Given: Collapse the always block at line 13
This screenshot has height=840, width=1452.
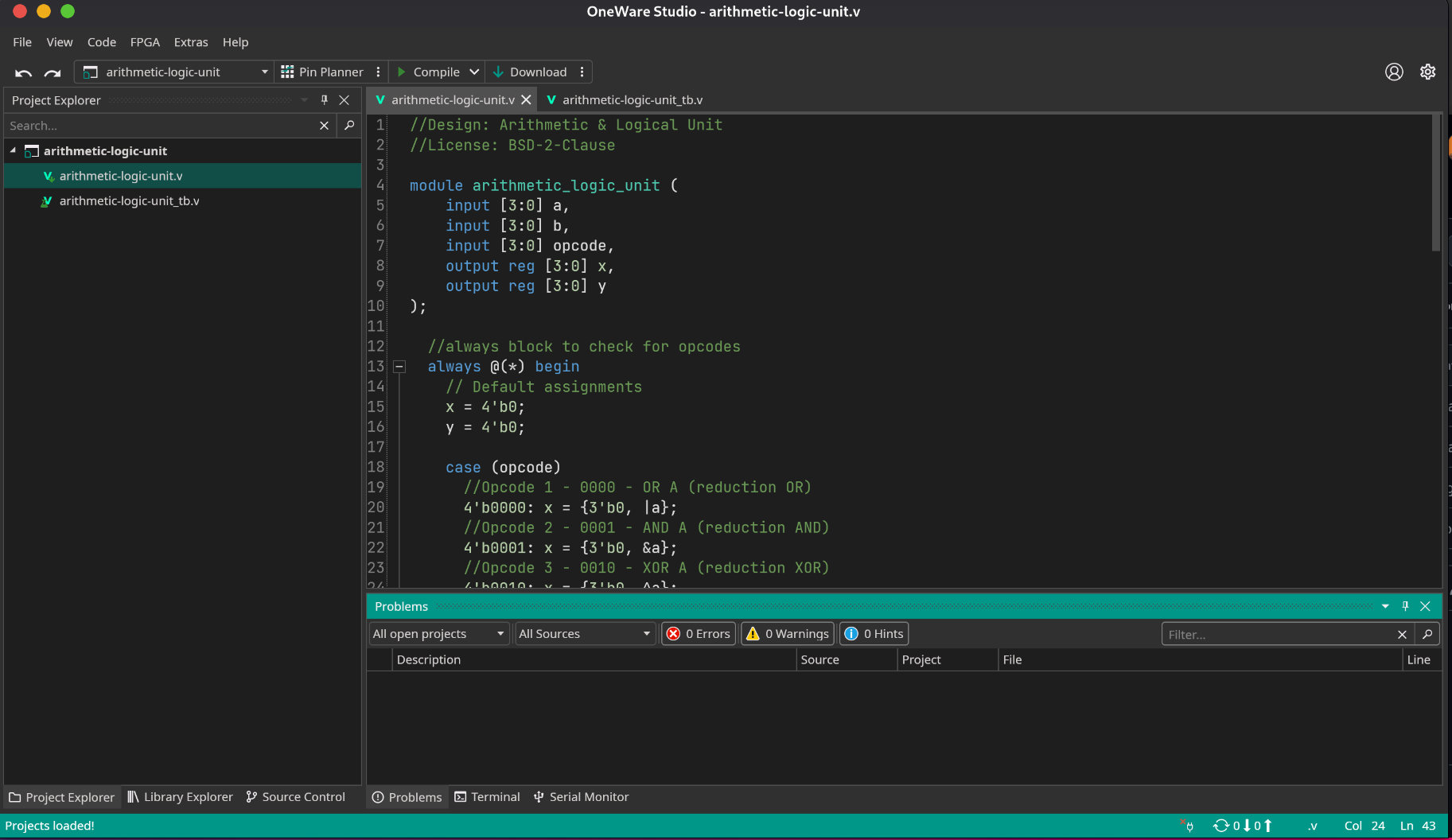Looking at the screenshot, I should pyautogui.click(x=399, y=367).
